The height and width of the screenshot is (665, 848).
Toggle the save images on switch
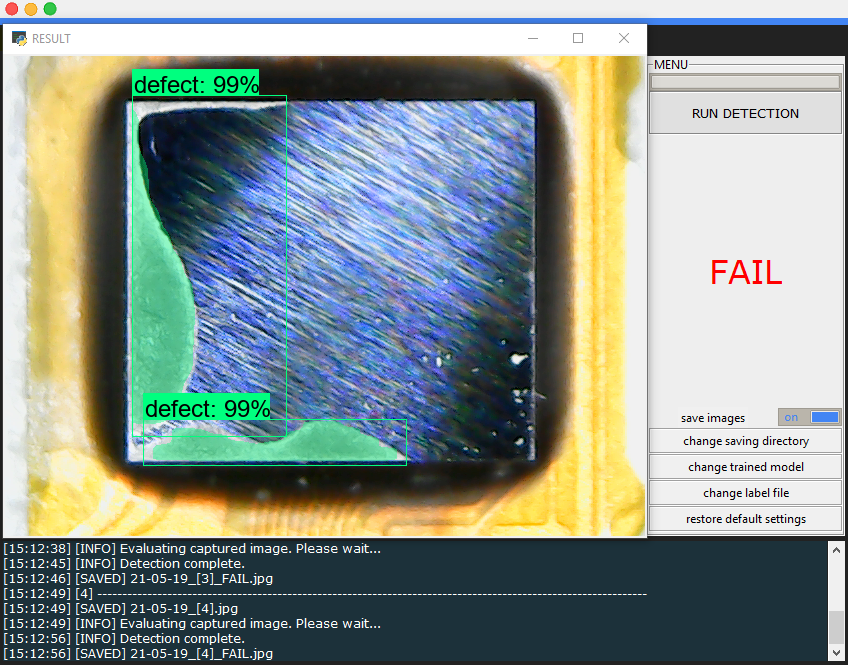pos(810,417)
